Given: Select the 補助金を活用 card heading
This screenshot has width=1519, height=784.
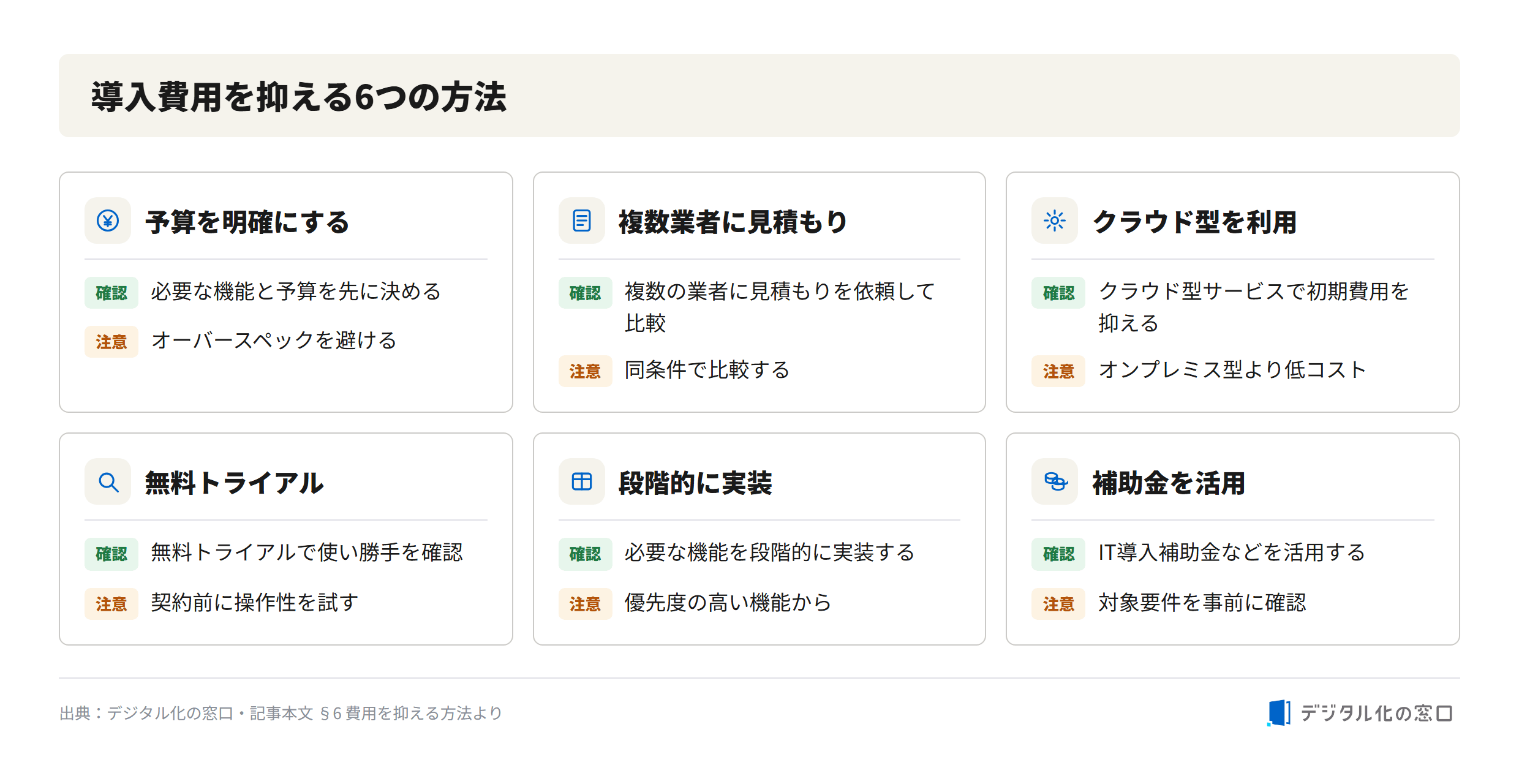Looking at the screenshot, I should click(1169, 483).
